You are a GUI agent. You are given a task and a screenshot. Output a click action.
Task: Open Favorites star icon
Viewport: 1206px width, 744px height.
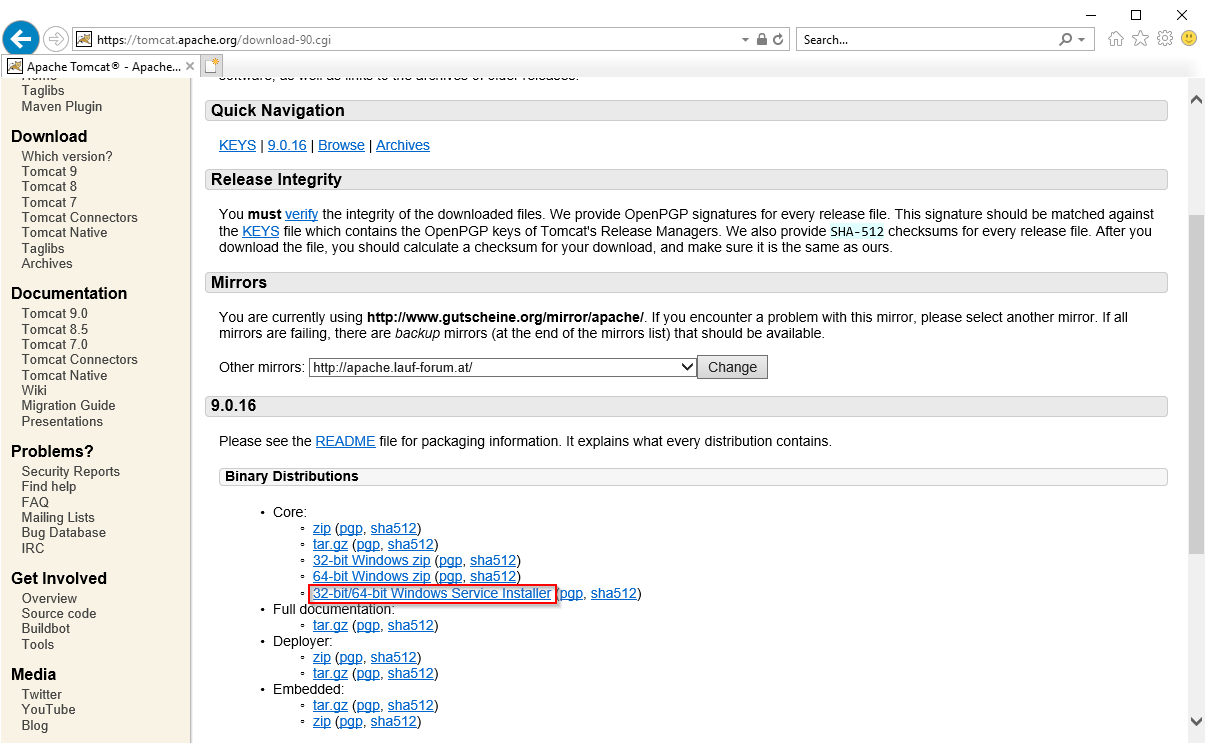pos(1140,39)
